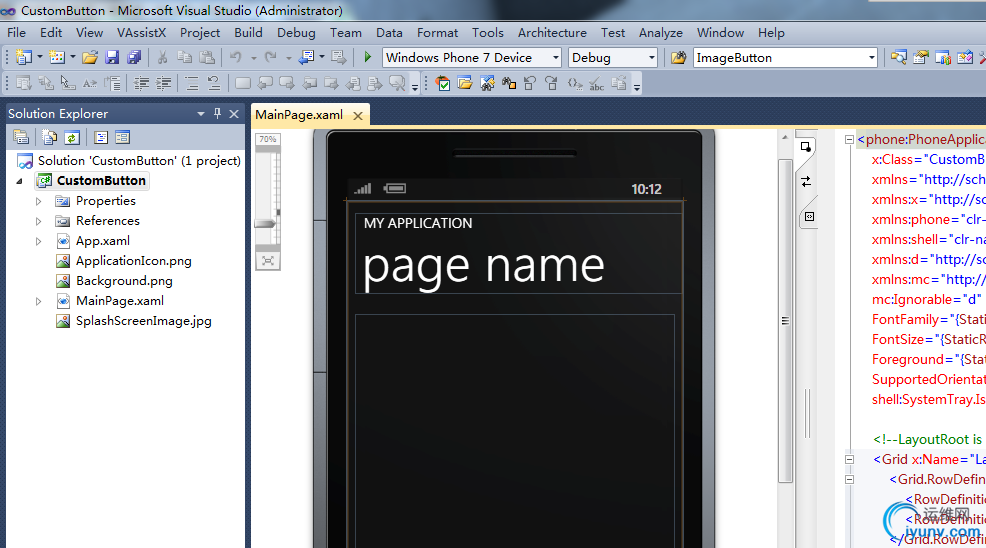Screen dimensions: 986x548
Task: Click the spell check abc icon
Action: tap(596, 83)
